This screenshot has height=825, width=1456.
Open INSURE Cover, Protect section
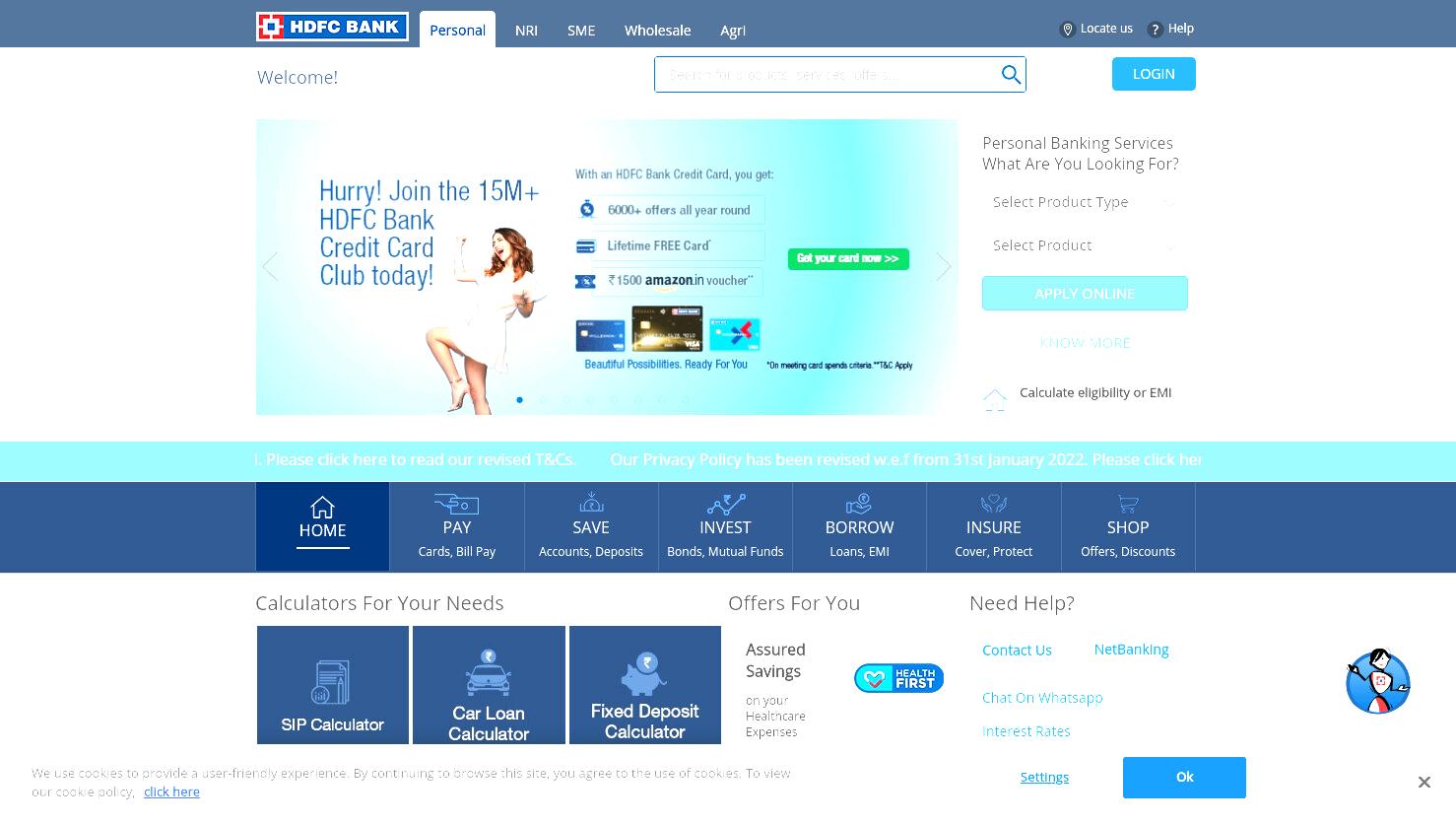point(993,526)
